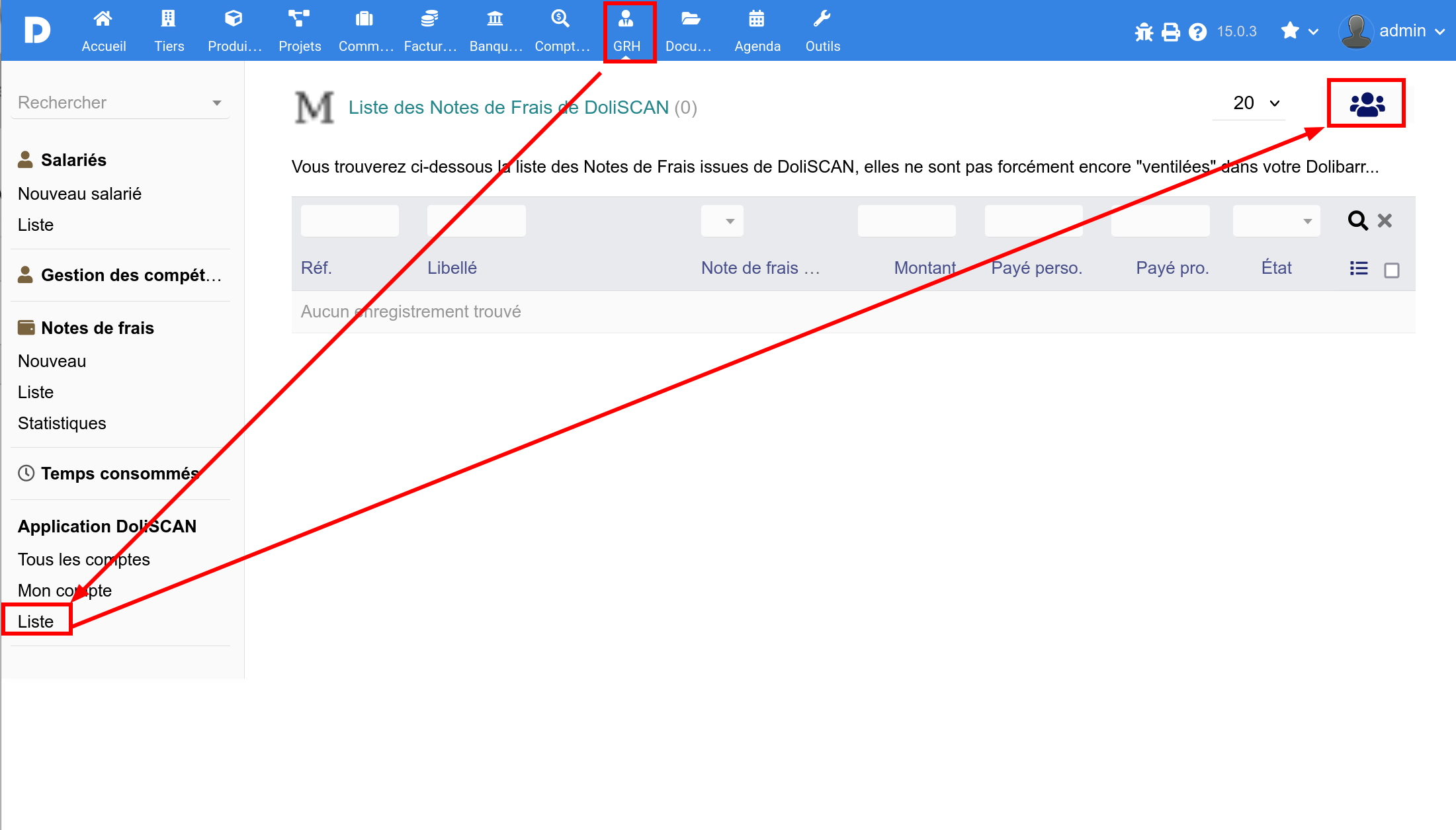Click the Outils wrench icon
The image size is (1456, 830).
point(822,19)
